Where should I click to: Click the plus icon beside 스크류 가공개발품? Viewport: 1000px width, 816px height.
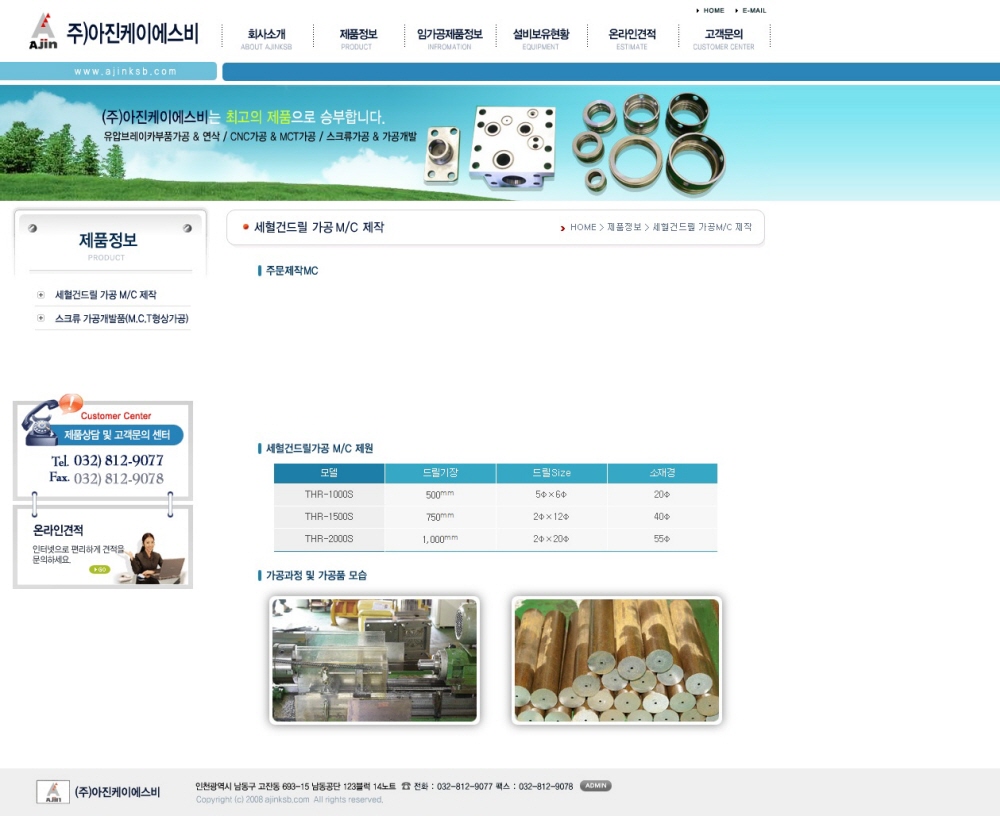tap(41, 318)
